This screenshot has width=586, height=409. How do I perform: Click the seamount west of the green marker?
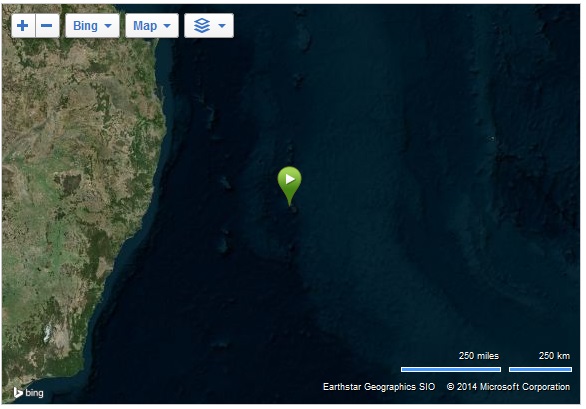coord(225,183)
